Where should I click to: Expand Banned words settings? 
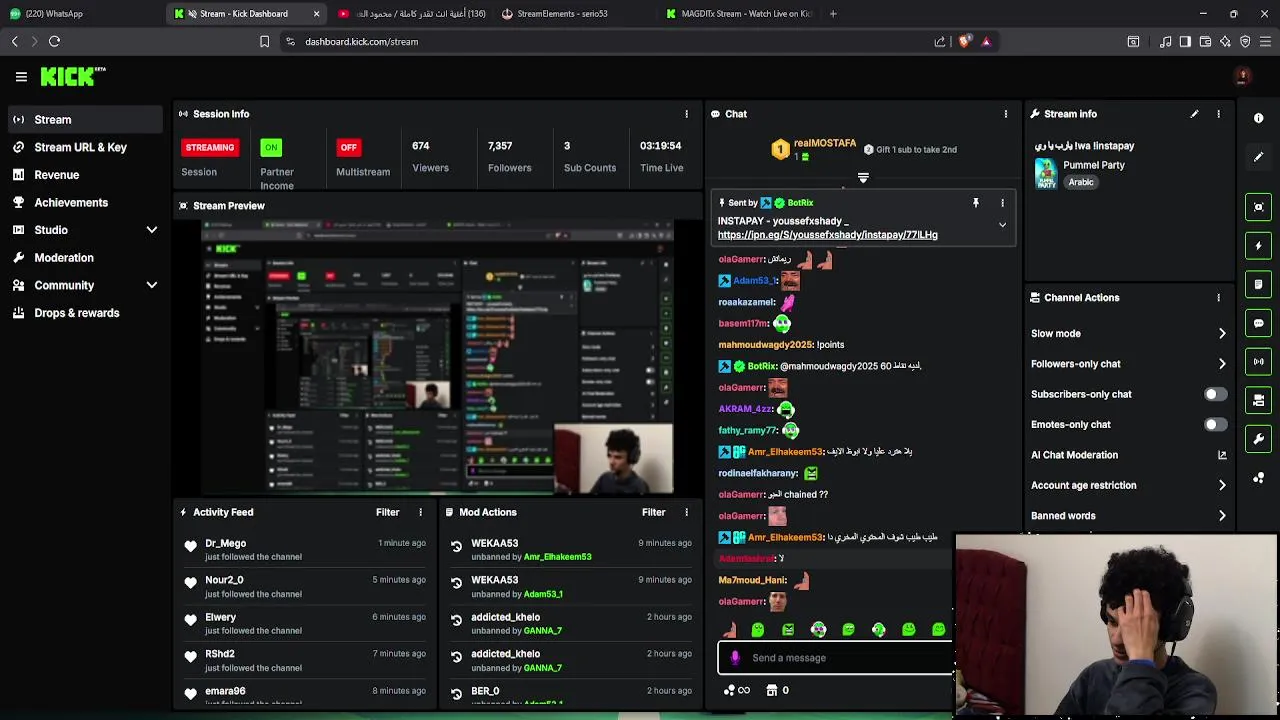click(1222, 516)
